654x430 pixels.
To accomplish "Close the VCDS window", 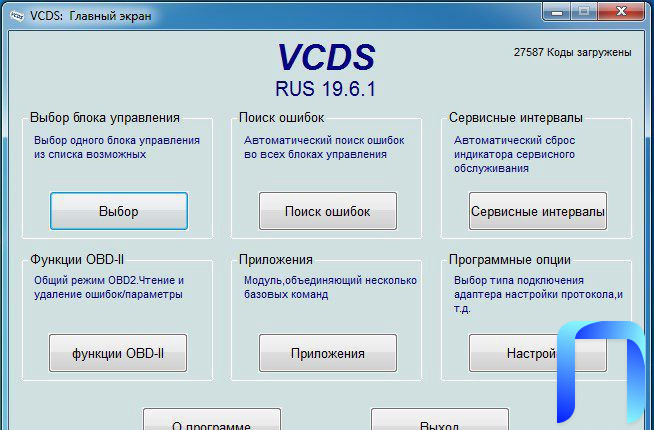I will coord(621,12).
